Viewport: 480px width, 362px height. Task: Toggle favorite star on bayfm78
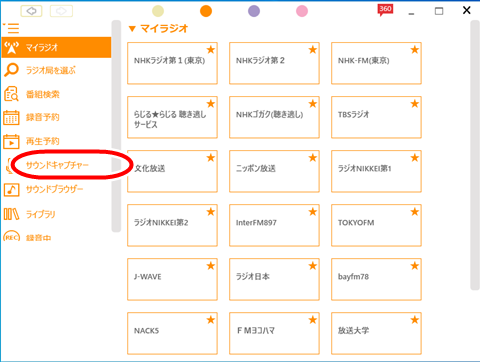[415, 266]
